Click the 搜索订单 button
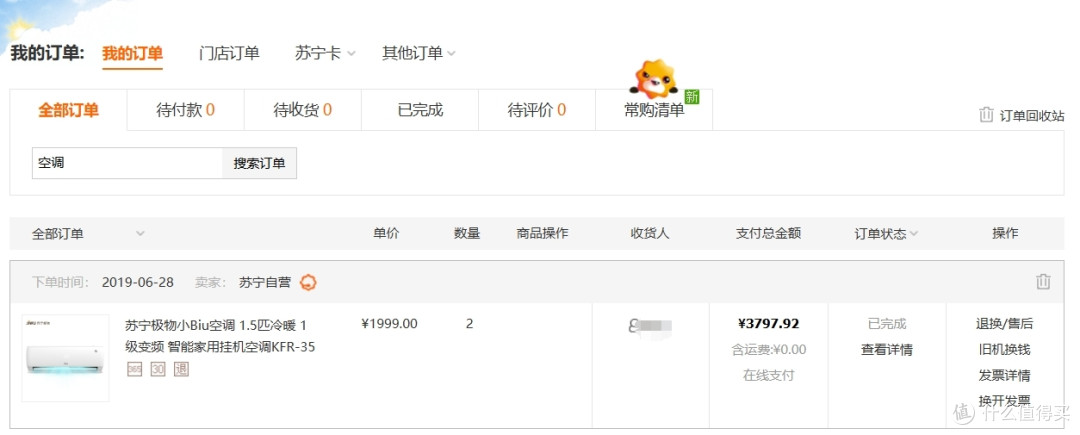The image size is (1080, 435). coord(259,163)
